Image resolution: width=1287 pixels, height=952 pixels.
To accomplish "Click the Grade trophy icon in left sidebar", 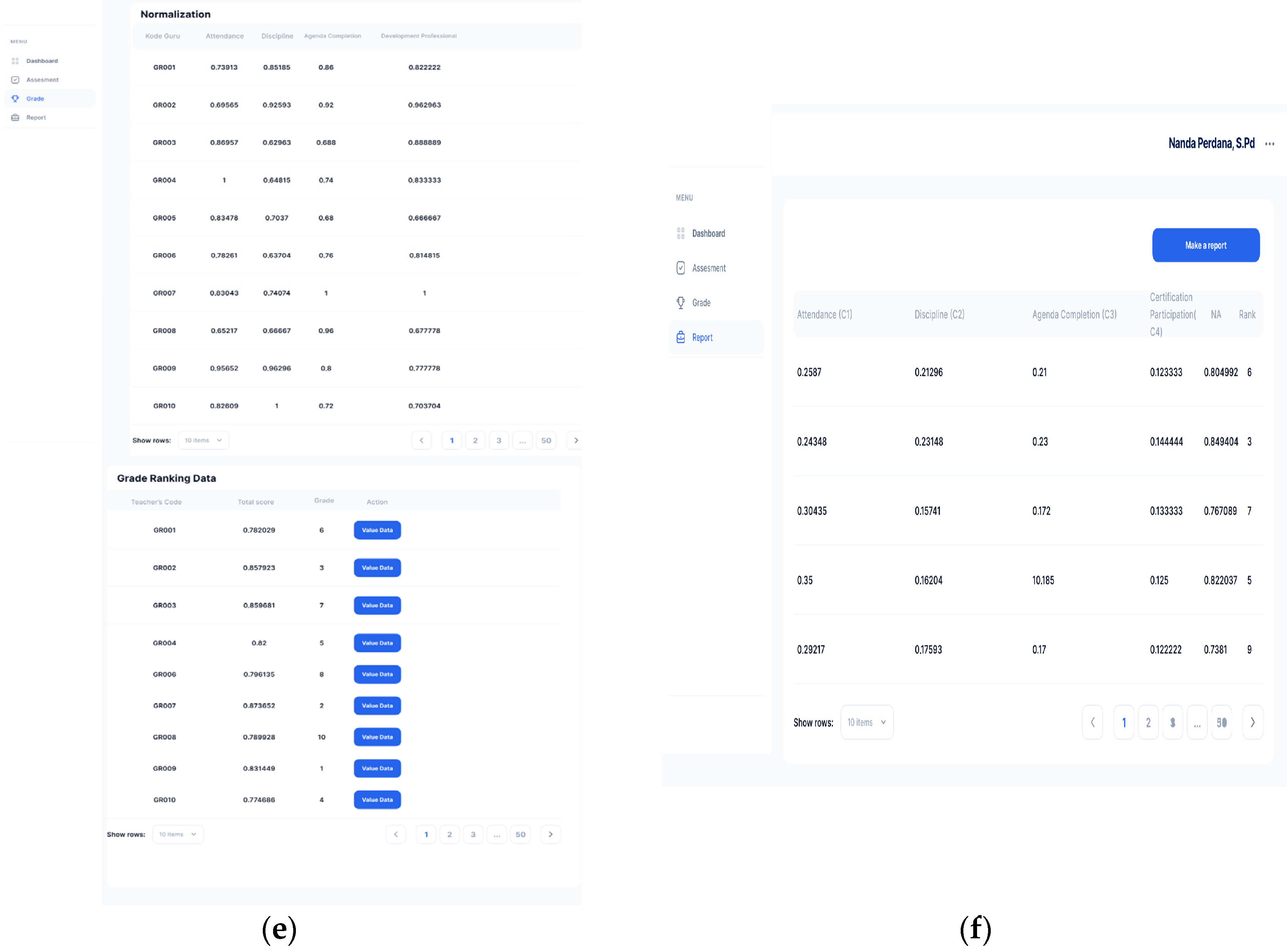I will 16,99.
